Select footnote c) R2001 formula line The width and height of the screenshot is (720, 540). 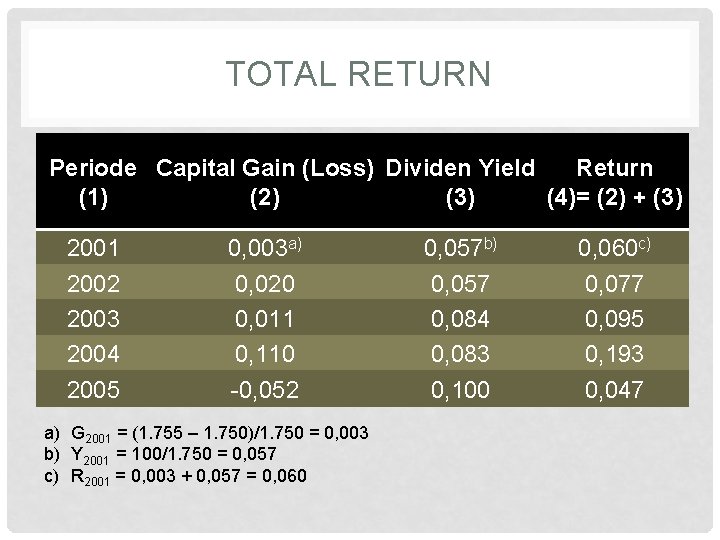click(x=175, y=474)
